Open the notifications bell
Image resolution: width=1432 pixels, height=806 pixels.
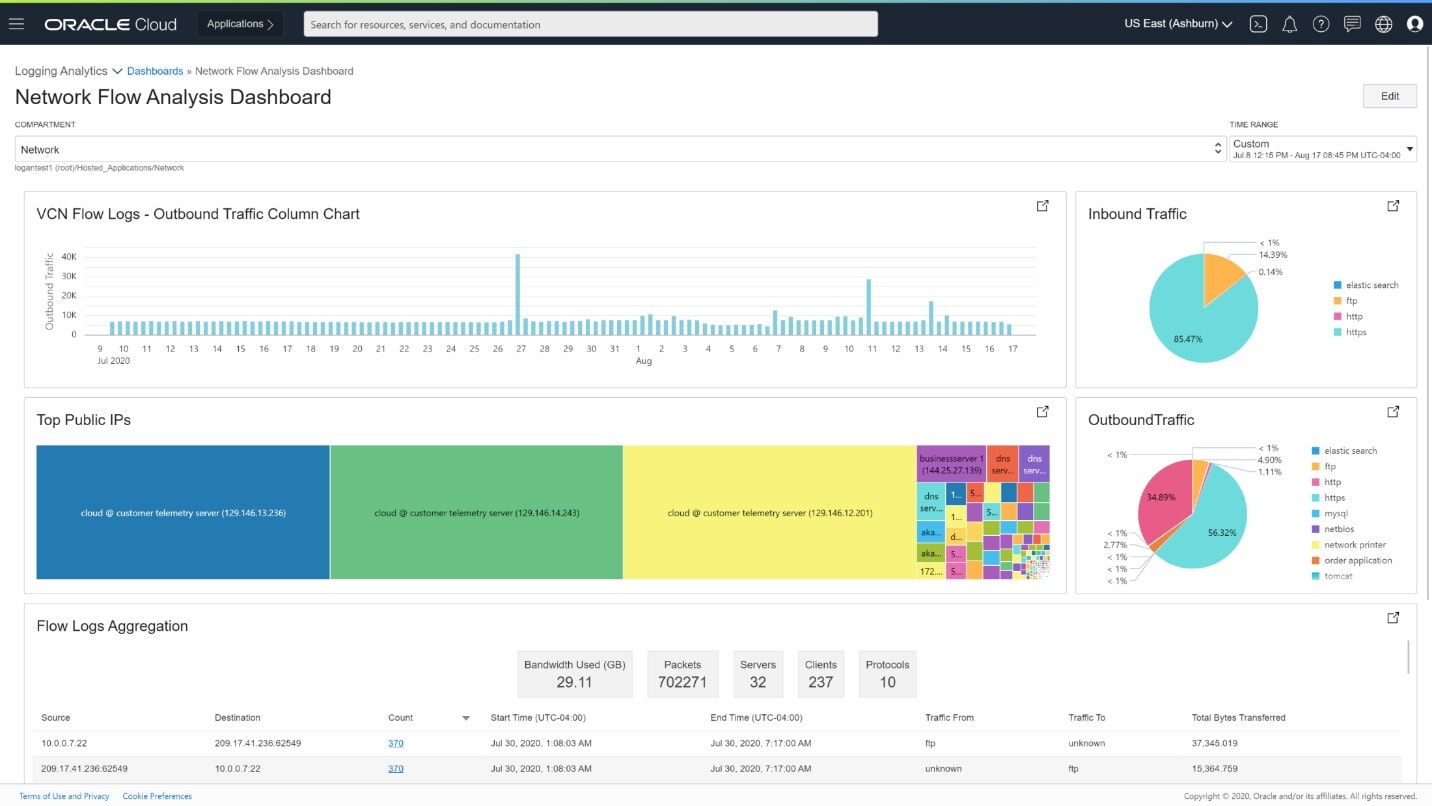pyautogui.click(x=1289, y=24)
